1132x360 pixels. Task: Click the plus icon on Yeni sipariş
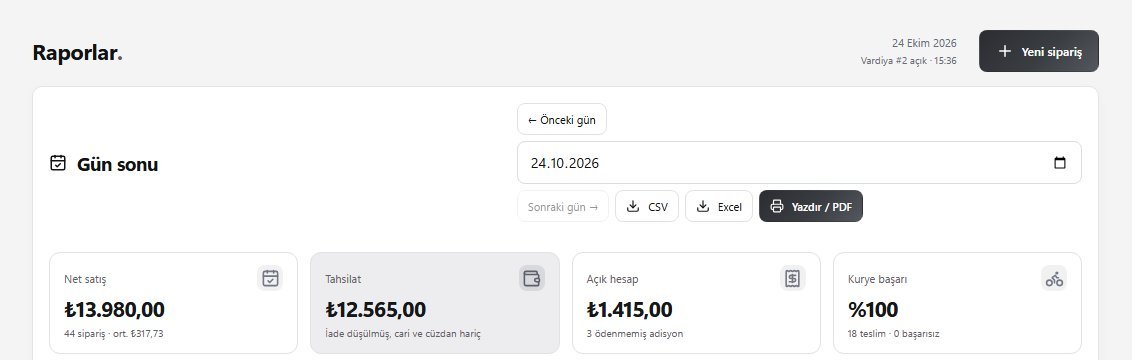(x=1004, y=51)
